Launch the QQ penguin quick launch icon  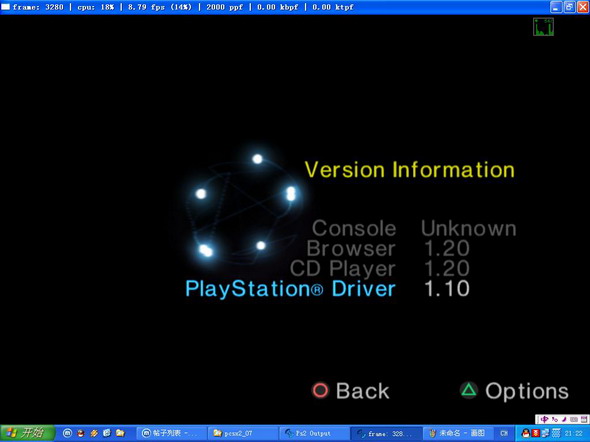pyautogui.click(x=80, y=433)
